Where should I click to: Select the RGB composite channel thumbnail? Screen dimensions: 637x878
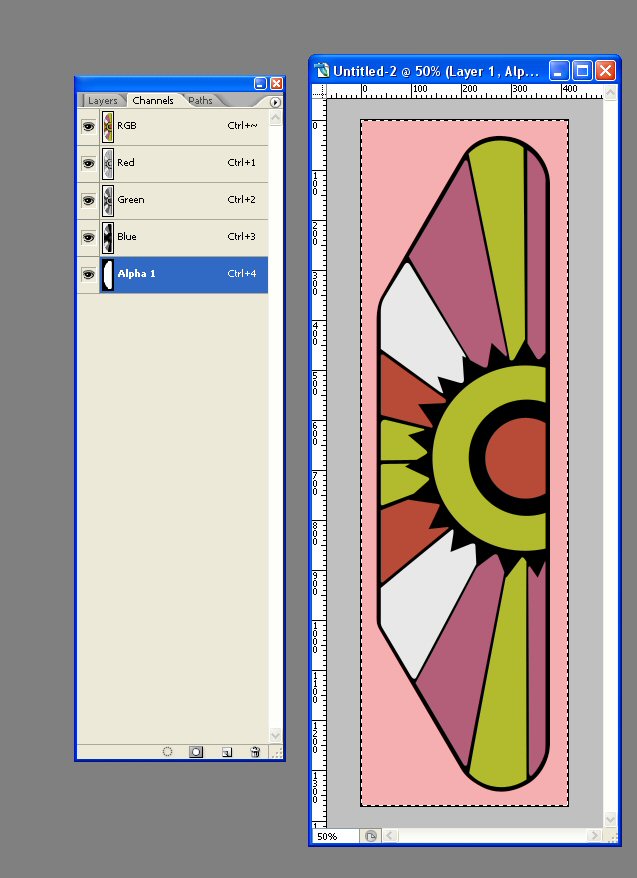(x=108, y=127)
